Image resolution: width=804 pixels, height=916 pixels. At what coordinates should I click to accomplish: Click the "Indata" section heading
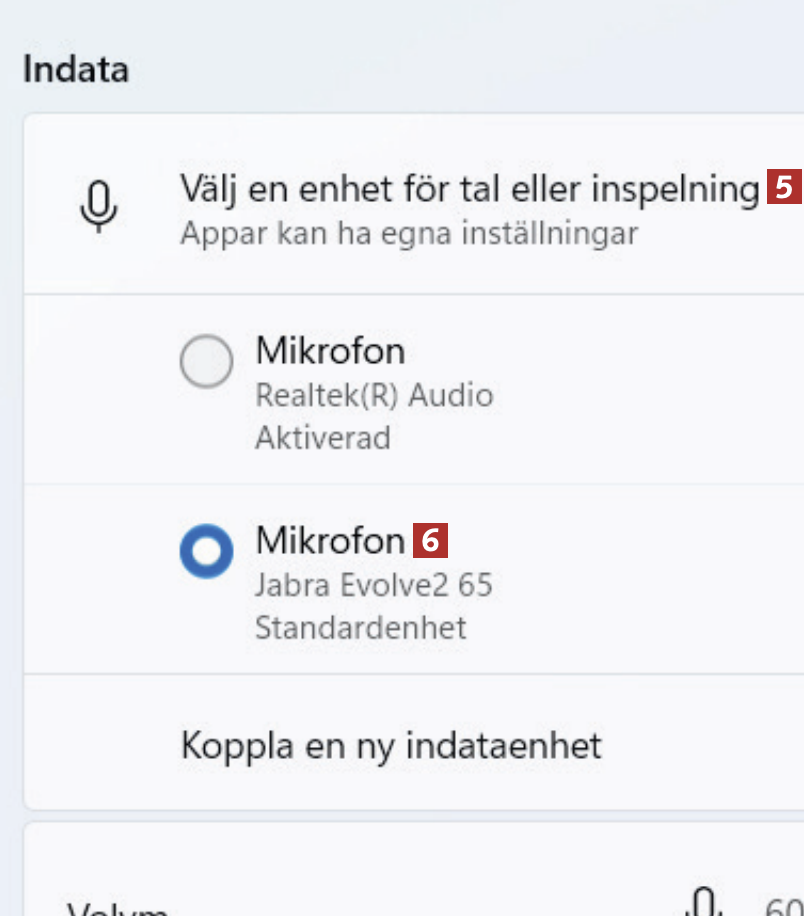click(76, 70)
